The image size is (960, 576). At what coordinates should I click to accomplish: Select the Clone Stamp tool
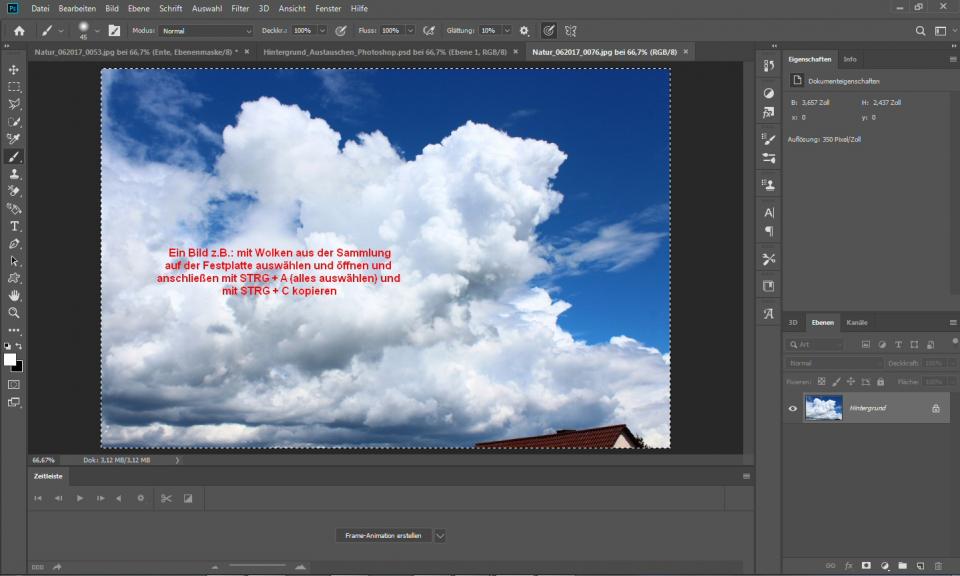pyautogui.click(x=14, y=174)
